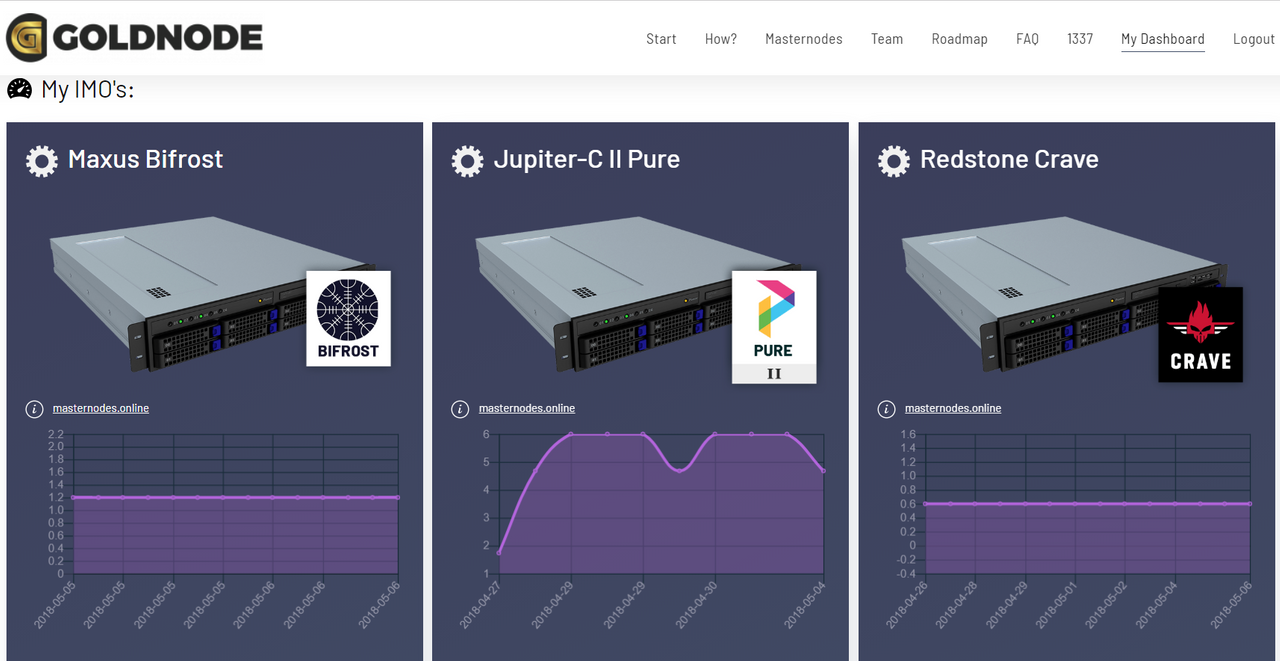Open masternodes.online link under Maxus Bifrost
The width and height of the screenshot is (1280, 661).
pyautogui.click(x=101, y=408)
